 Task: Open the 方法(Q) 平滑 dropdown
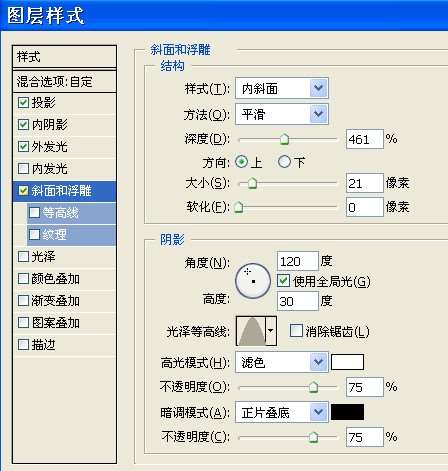[x=282, y=114]
